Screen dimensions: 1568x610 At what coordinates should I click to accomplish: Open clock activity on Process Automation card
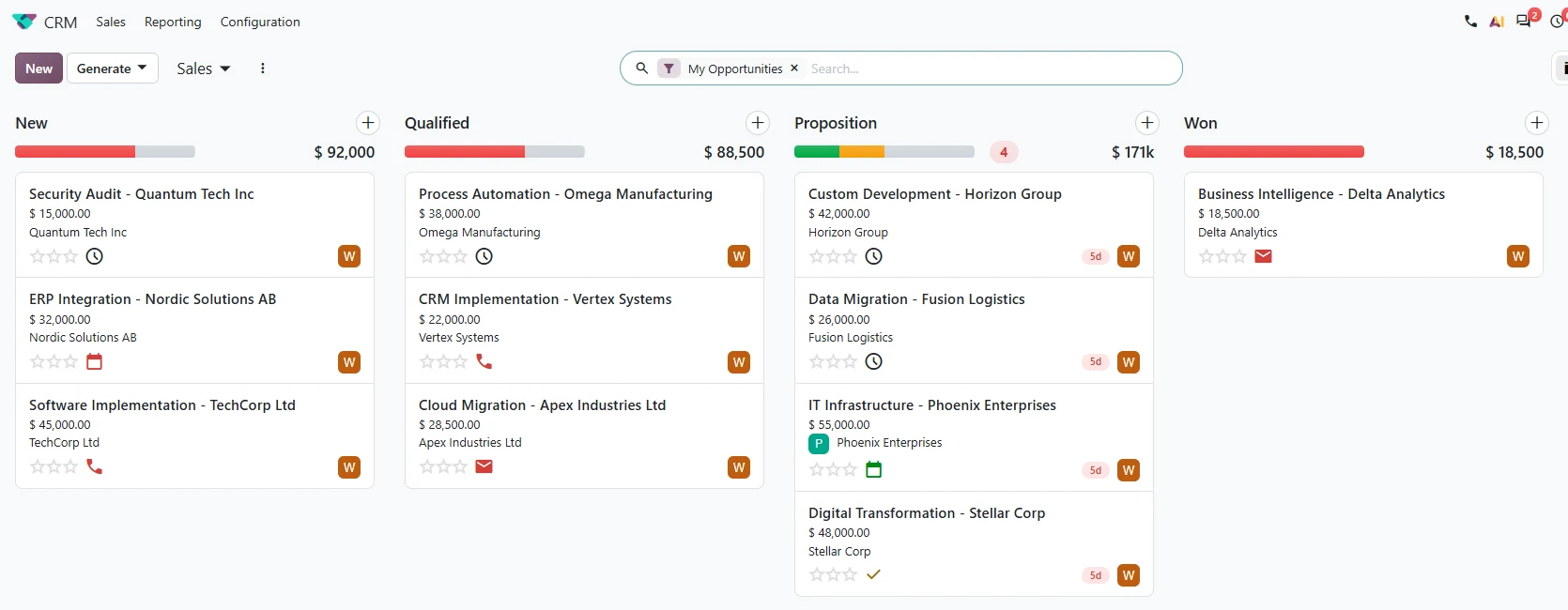(x=484, y=256)
